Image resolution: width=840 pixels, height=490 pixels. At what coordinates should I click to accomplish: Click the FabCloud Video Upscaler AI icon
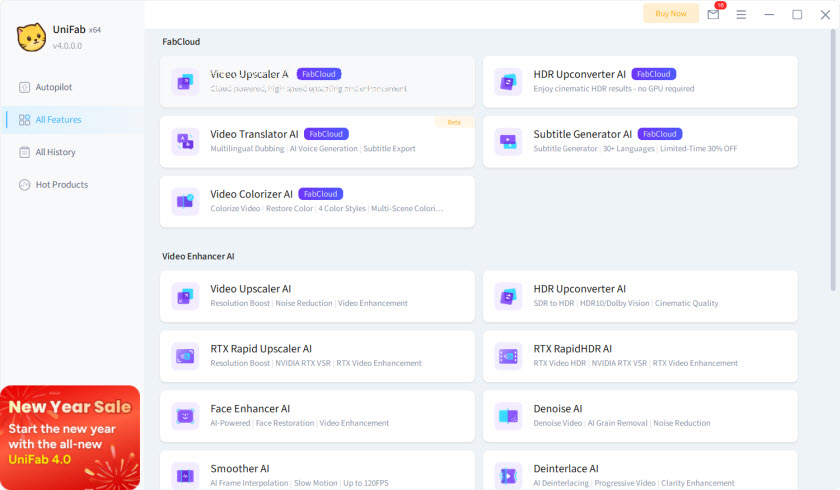(185, 82)
